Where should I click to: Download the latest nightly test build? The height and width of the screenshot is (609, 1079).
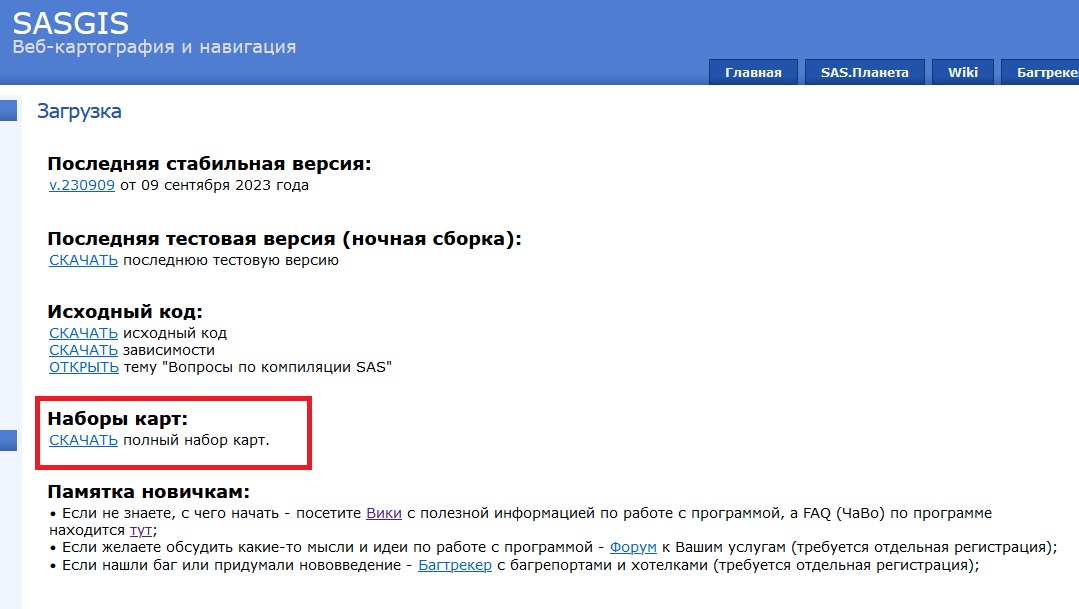point(83,260)
